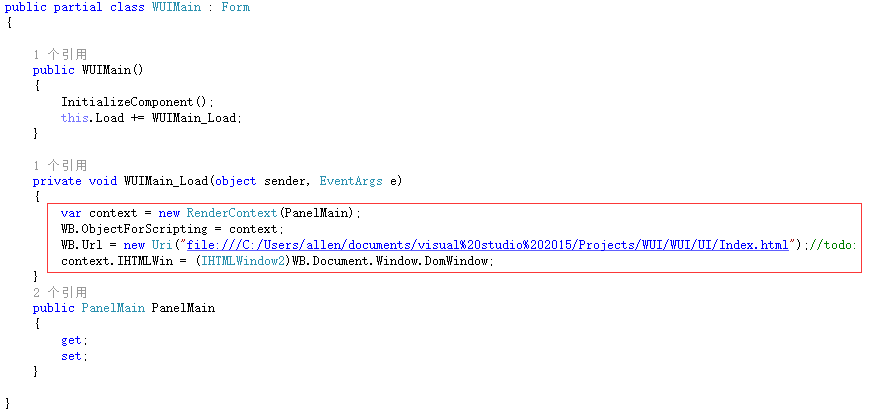
Task: Click the 'object' parameter type keyword
Action: coord(236,181)
